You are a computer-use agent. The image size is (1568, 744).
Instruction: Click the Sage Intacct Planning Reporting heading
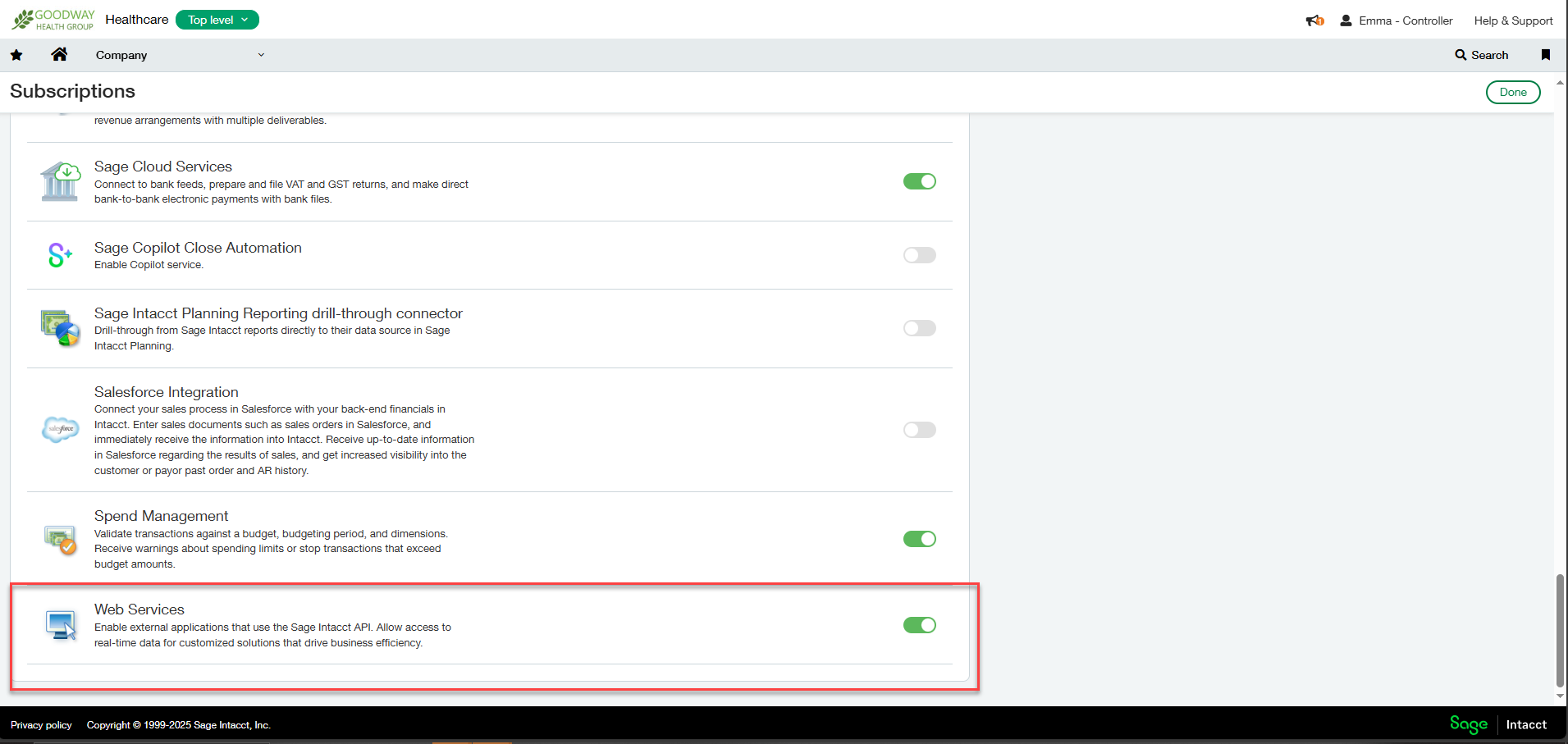278,313
